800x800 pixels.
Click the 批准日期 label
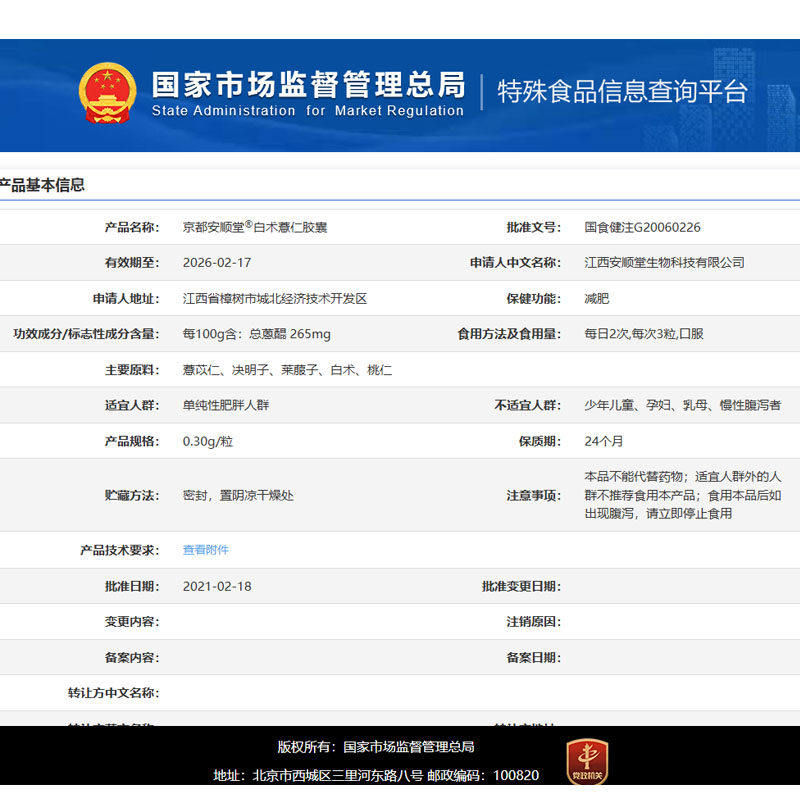coord(132,586)
